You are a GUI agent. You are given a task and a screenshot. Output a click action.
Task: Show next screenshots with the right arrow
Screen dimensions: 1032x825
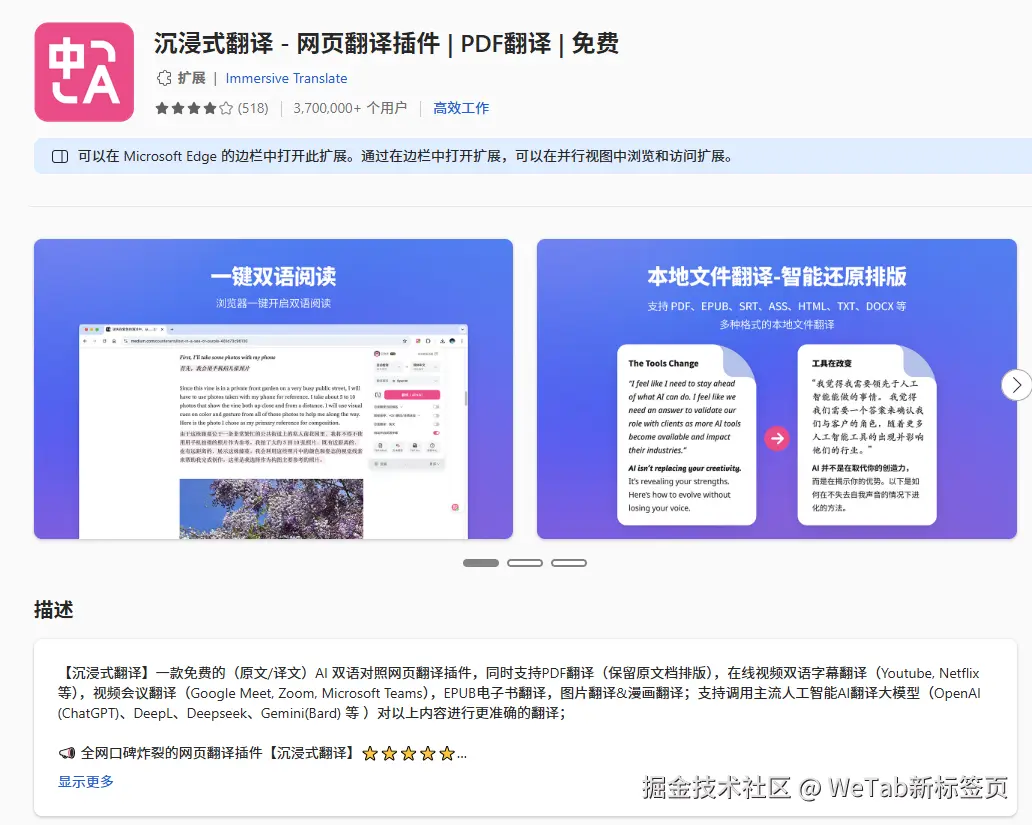click(1017, 385)
